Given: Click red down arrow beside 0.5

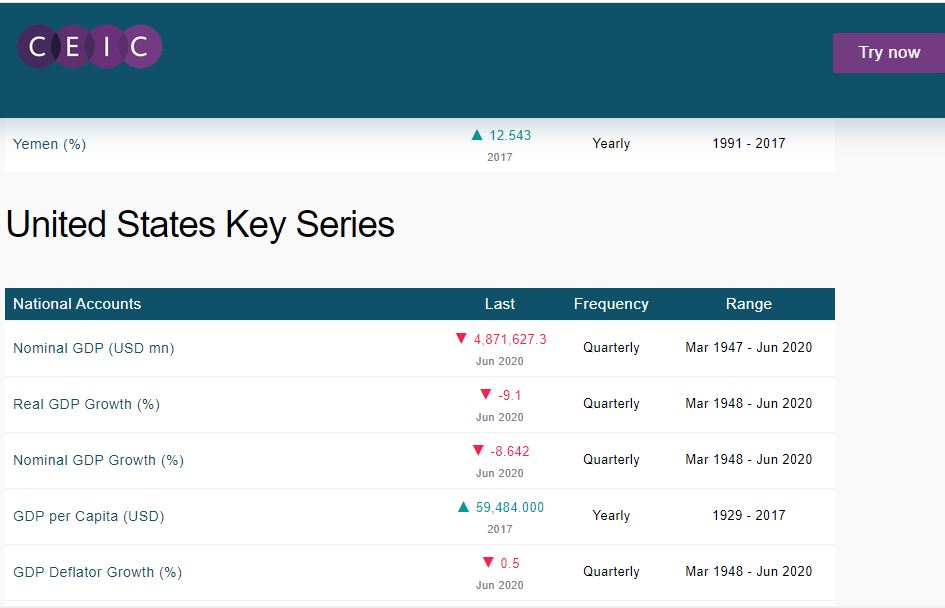Looking at the screenshot, I should pos(488,563).
